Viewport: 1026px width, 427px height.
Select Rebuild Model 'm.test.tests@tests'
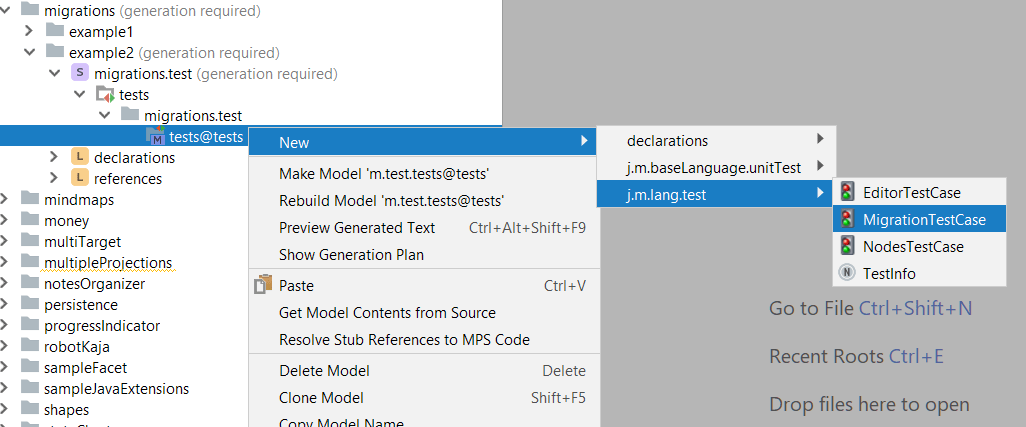click(391, 200)
